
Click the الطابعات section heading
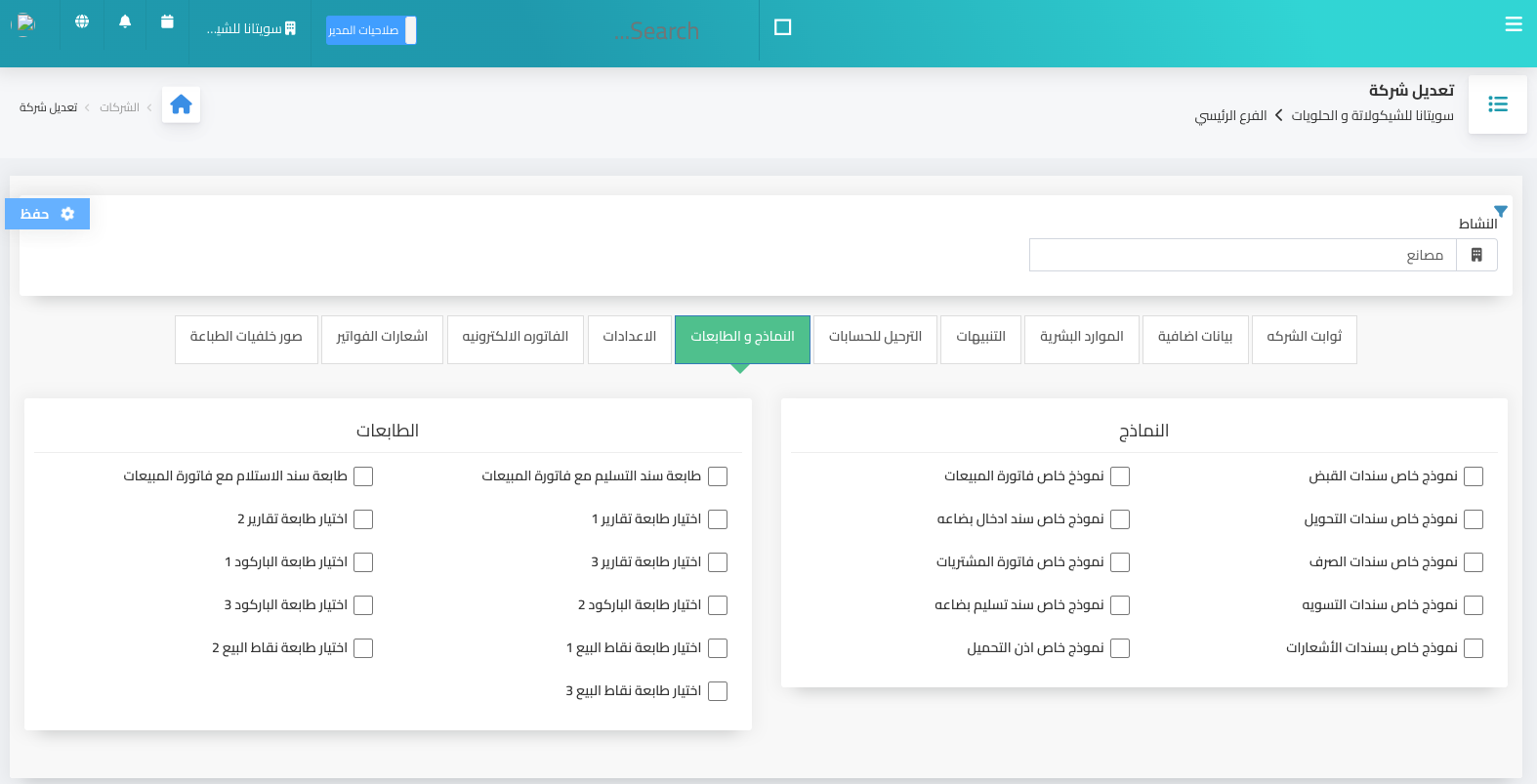388,431
